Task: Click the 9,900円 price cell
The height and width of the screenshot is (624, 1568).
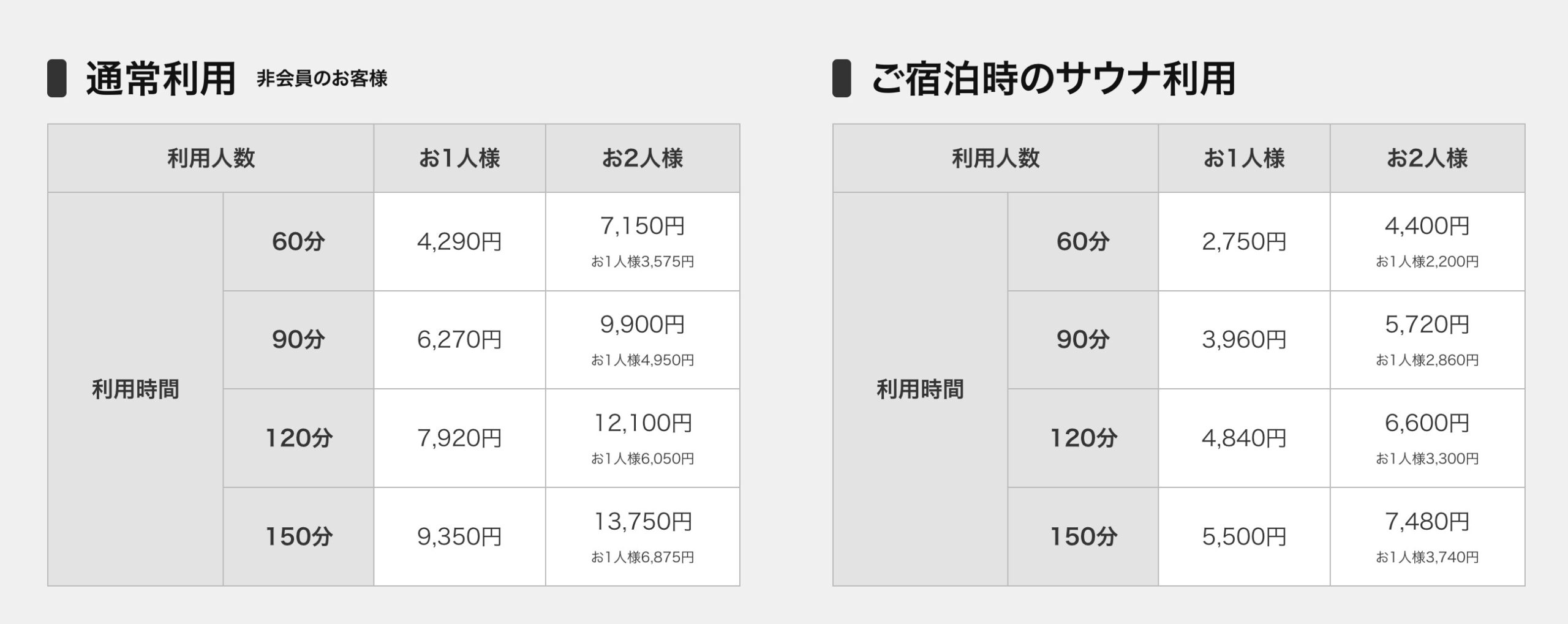Action: (642, 325)
